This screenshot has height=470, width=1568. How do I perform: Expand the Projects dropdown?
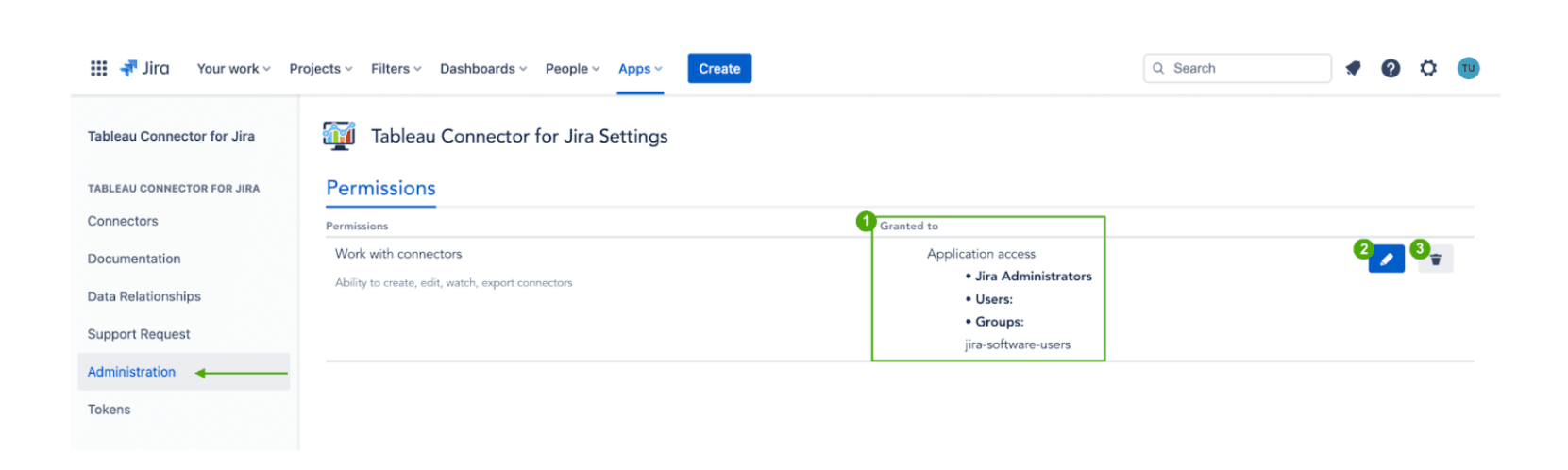(321, 69)
